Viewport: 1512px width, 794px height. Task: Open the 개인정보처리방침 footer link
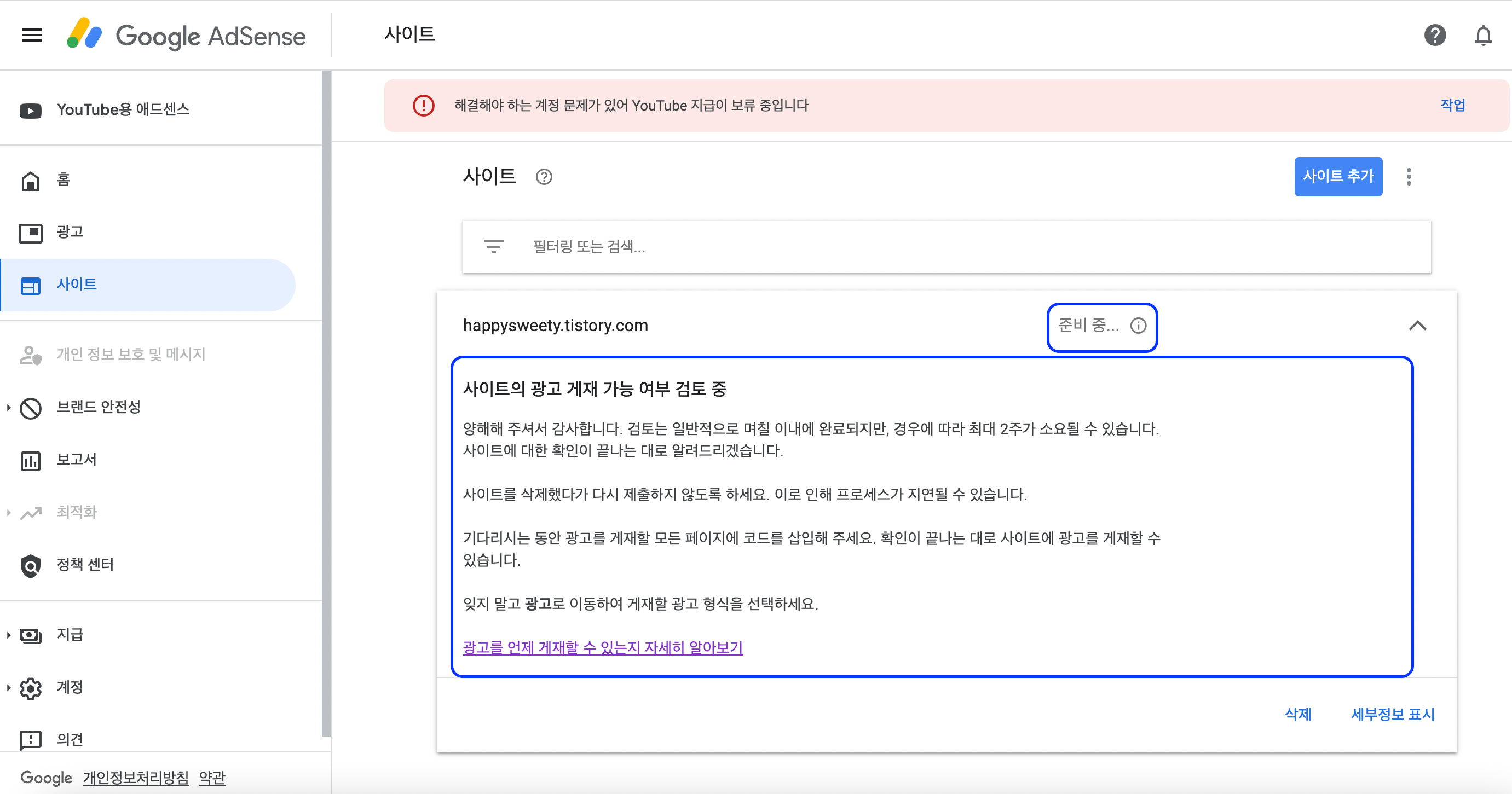tap(136, 778)
